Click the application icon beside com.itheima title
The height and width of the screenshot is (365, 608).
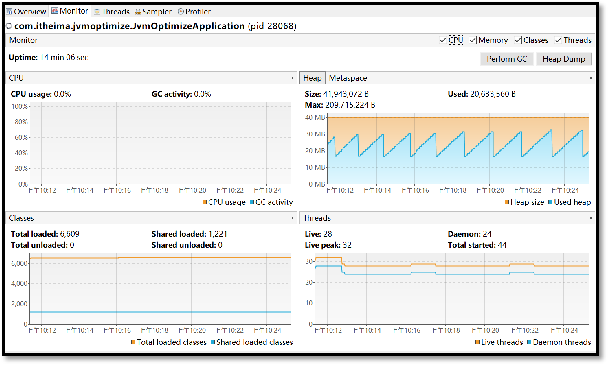point(9,26)
